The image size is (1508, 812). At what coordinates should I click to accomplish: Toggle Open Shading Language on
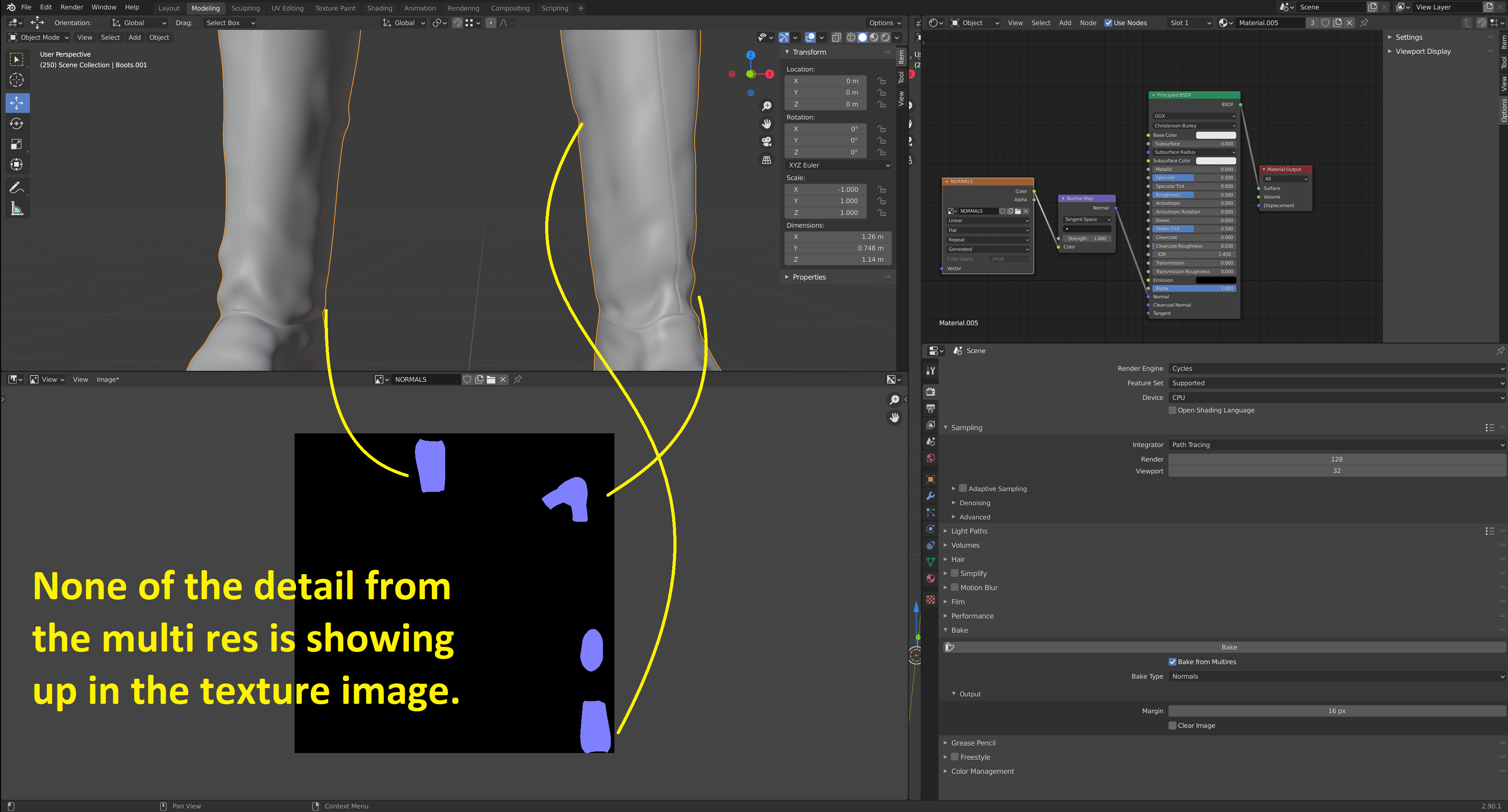(x=1172, y=410)
